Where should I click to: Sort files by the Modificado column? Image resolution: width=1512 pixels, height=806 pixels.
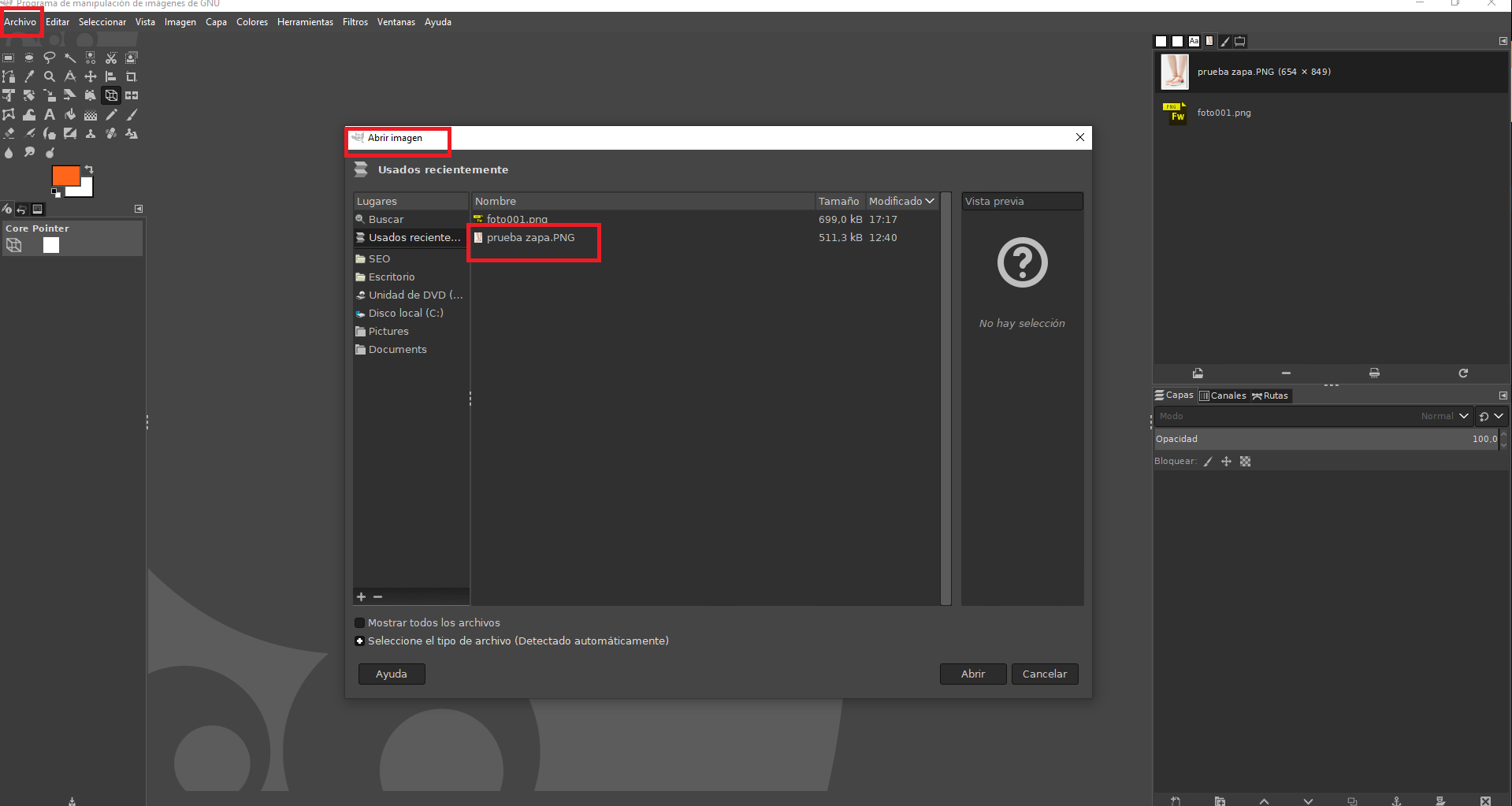coord(901,202)
